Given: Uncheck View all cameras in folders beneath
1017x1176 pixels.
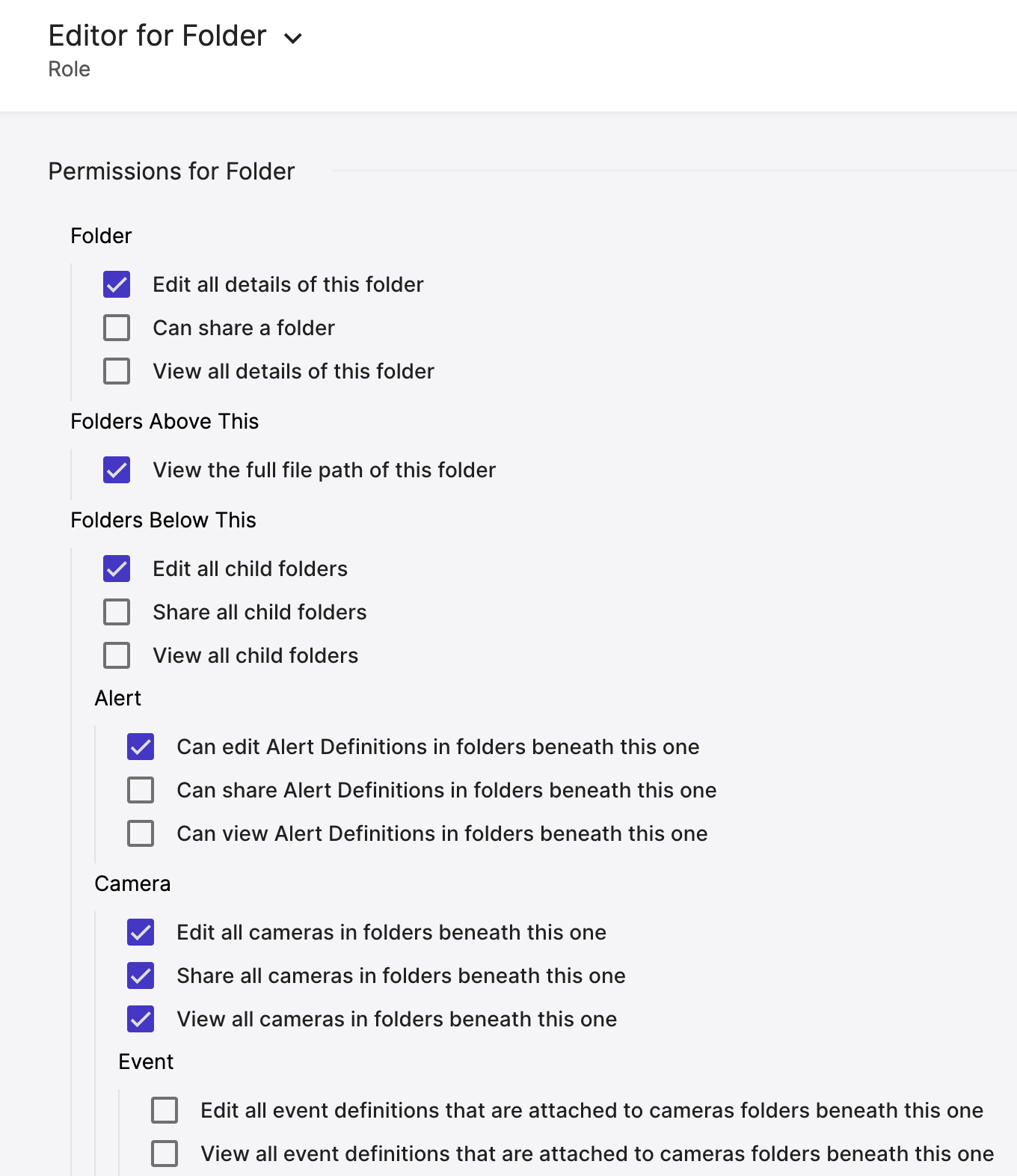Looking at the screenshot, I should click(x=141, y=1019).
